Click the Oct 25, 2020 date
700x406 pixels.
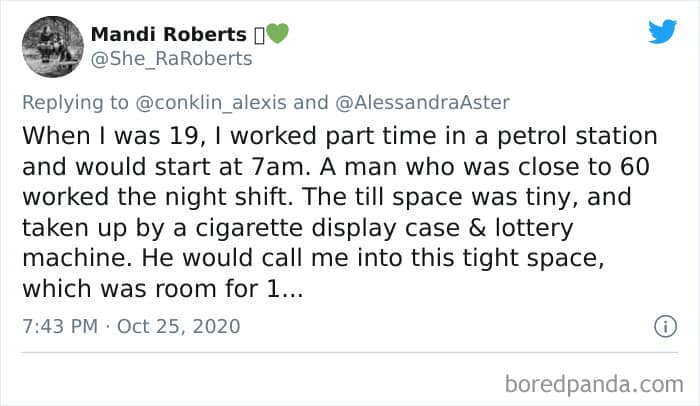click(177, 327)
